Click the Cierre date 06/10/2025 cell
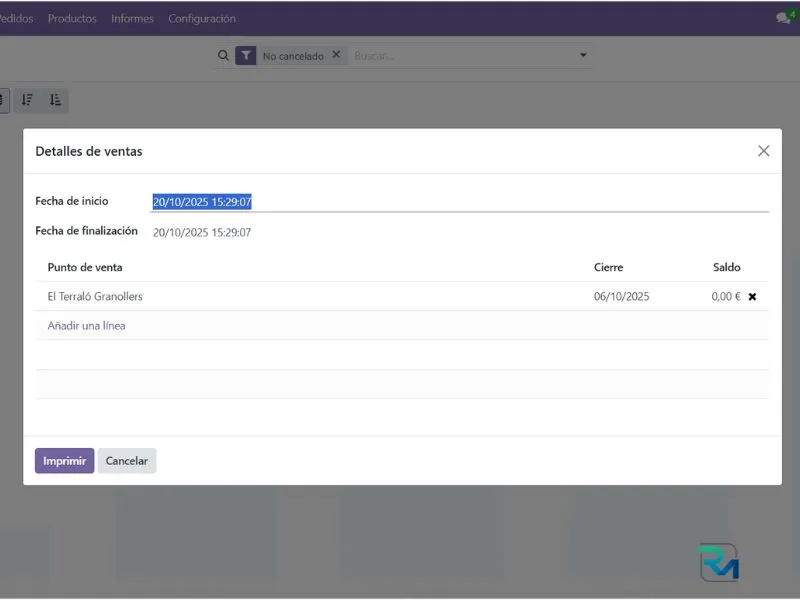 (x=621, y=297)
